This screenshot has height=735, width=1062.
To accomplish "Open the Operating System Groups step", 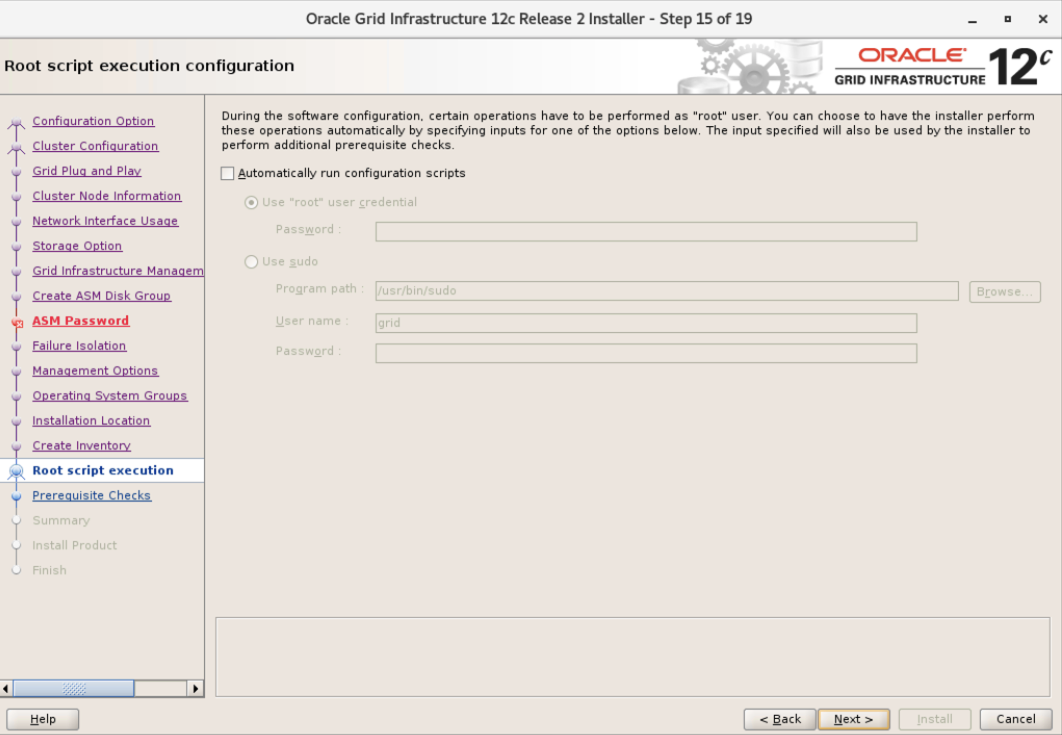I will [110, 396].
